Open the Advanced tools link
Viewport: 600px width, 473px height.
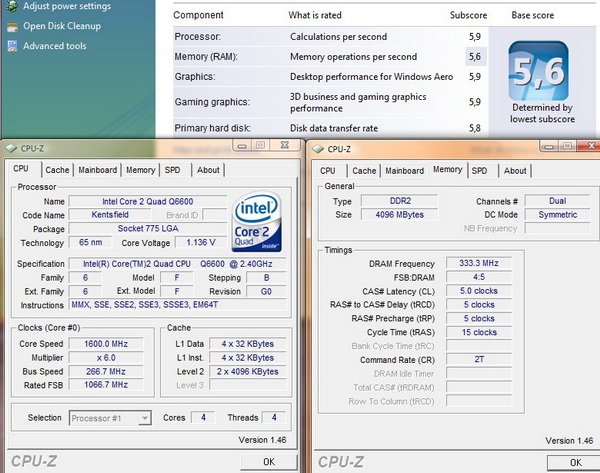(x=55, y=46)
